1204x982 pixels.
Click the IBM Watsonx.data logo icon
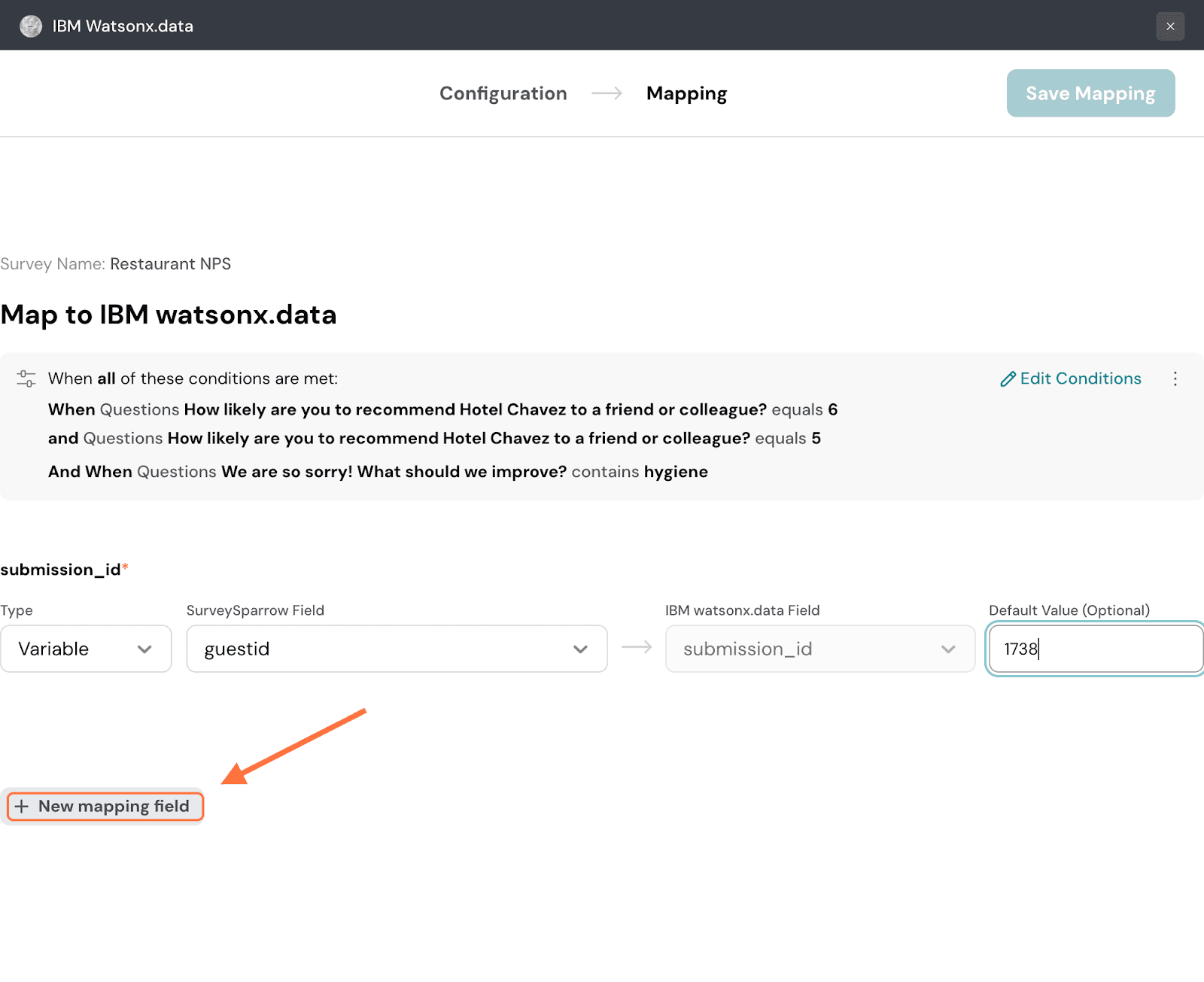coord(31,26)
